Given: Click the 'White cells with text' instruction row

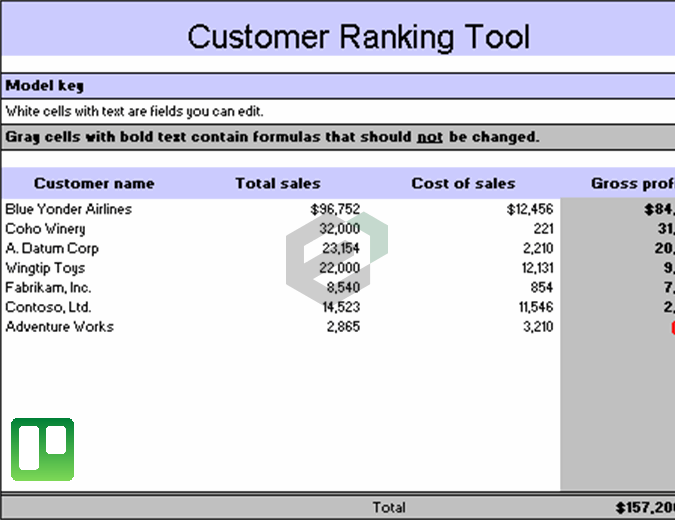Looking at the screenshot, I should pos(338,111).
